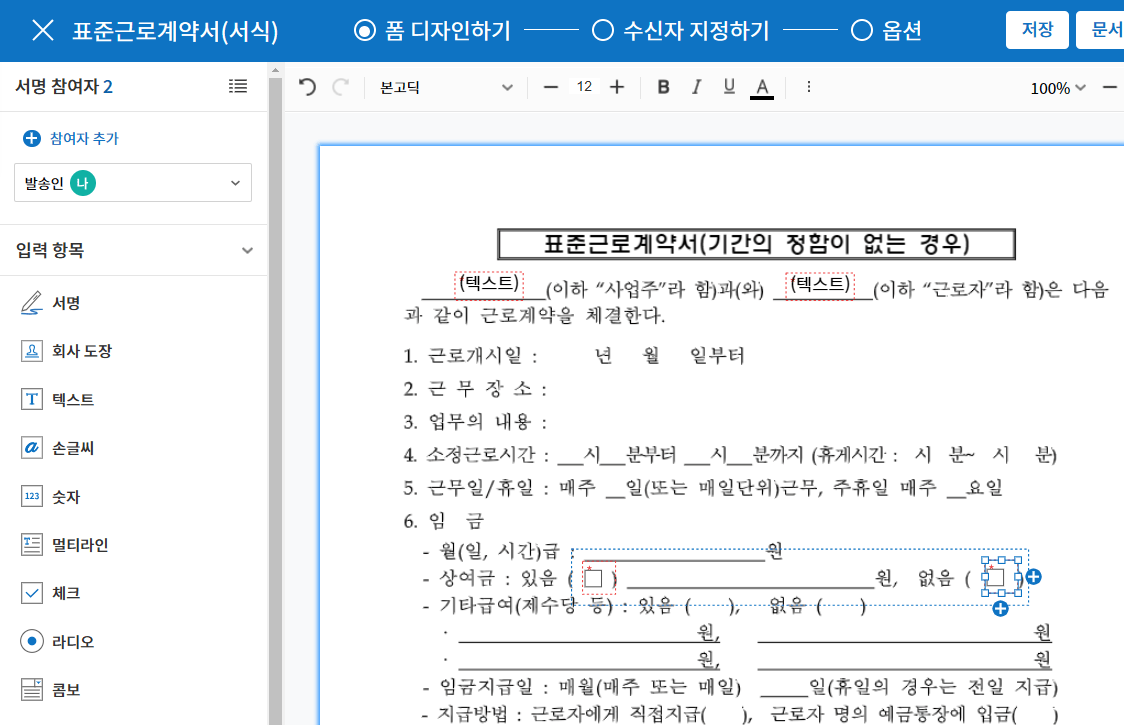Open the 100% zoom level dropdown
The width and height of the screenshot is (1124, 725).
click(1058, 88)
